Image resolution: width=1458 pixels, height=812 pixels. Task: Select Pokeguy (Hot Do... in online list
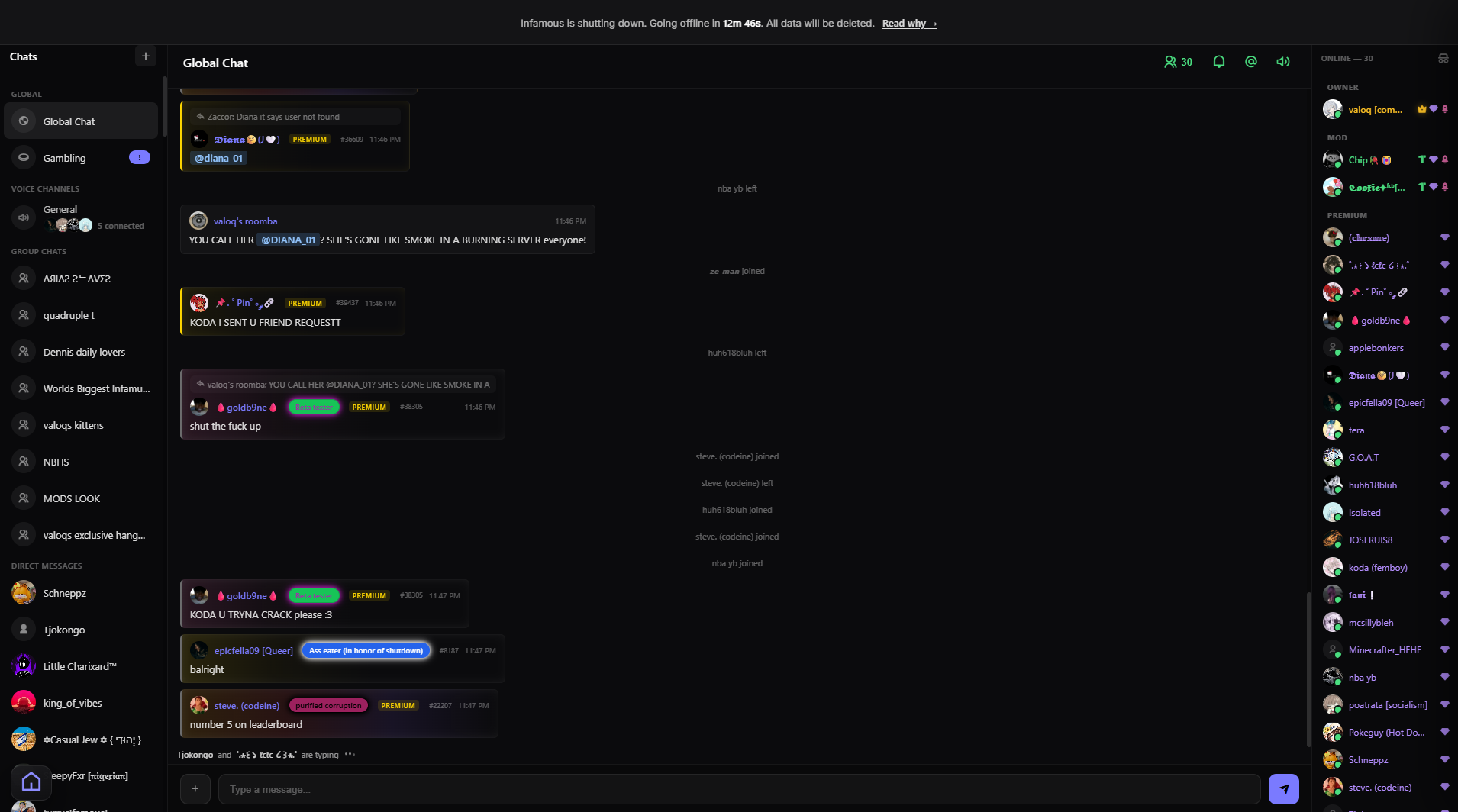[1385, 733]
